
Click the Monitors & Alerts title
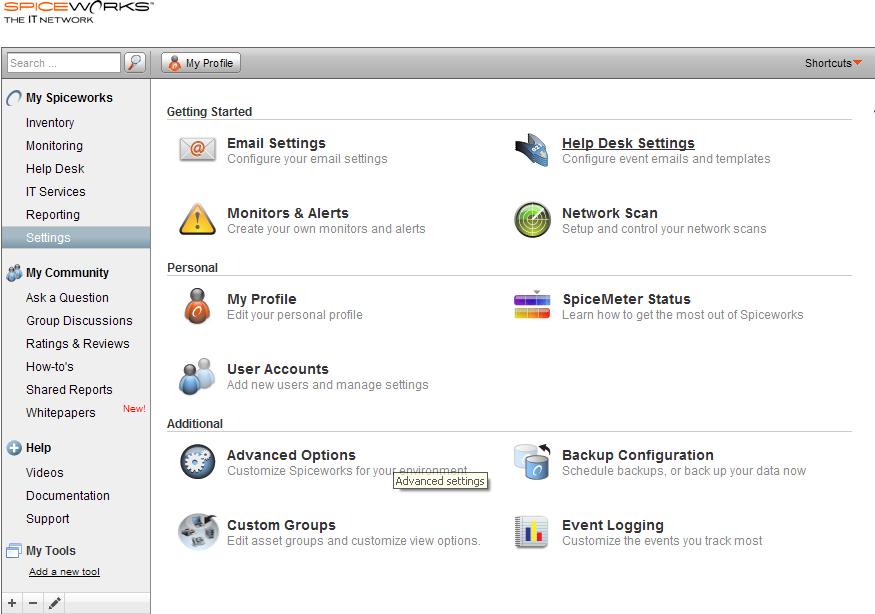coord(287,213)
